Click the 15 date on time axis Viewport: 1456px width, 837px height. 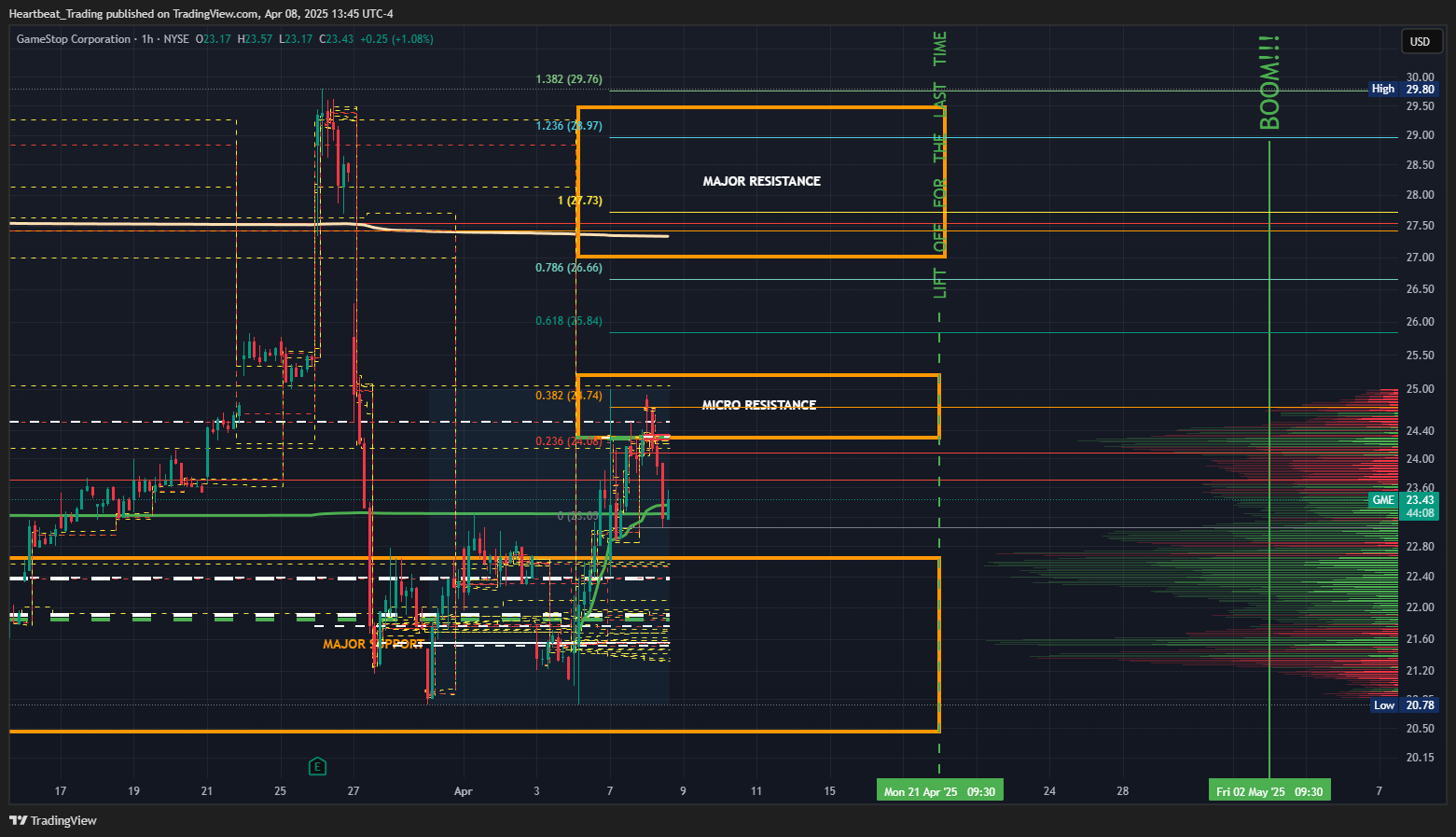[830, 791]
